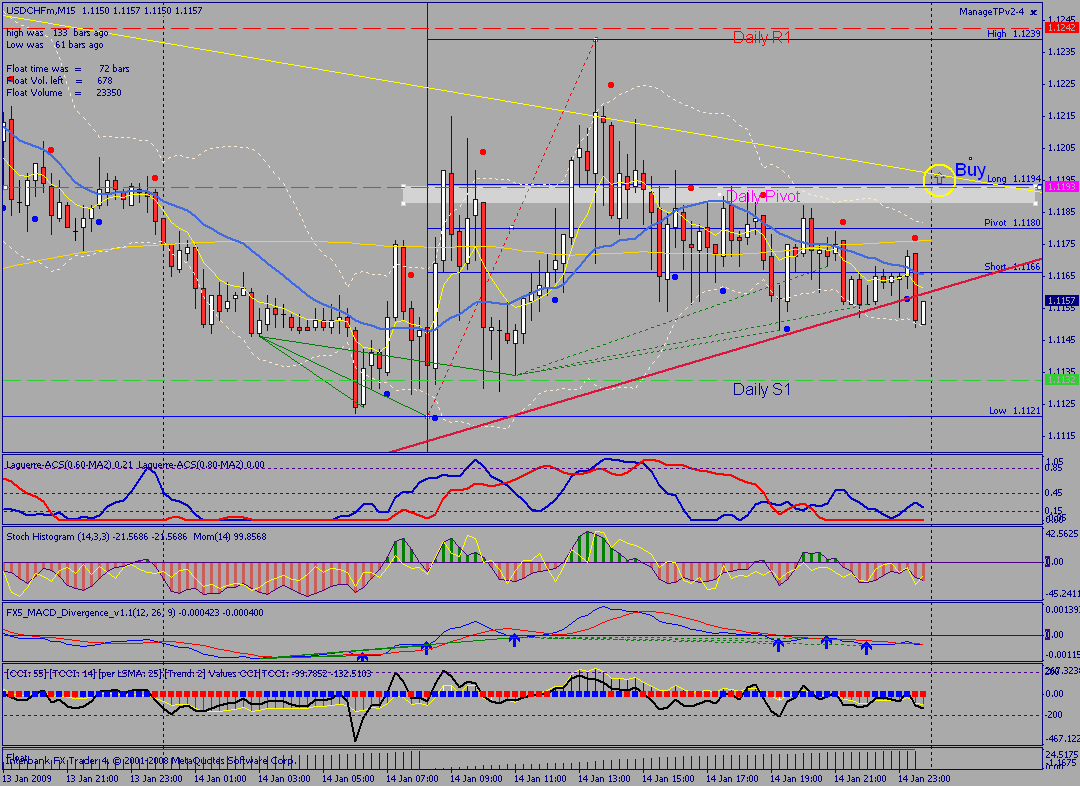The width and height of the screenshot is (1080, 786).
Task: Click the 1.1205 price axis label
Action: click(1061, 147)
